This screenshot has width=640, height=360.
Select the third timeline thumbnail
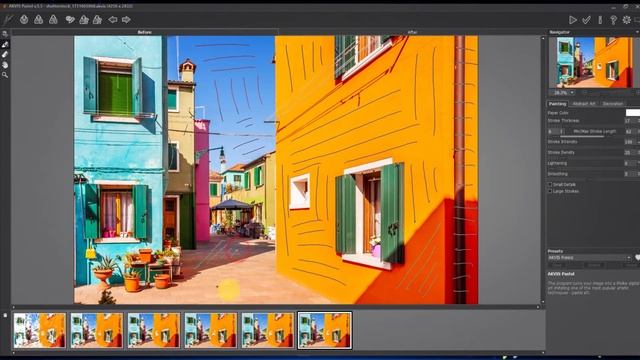click(x=153, y=330)
